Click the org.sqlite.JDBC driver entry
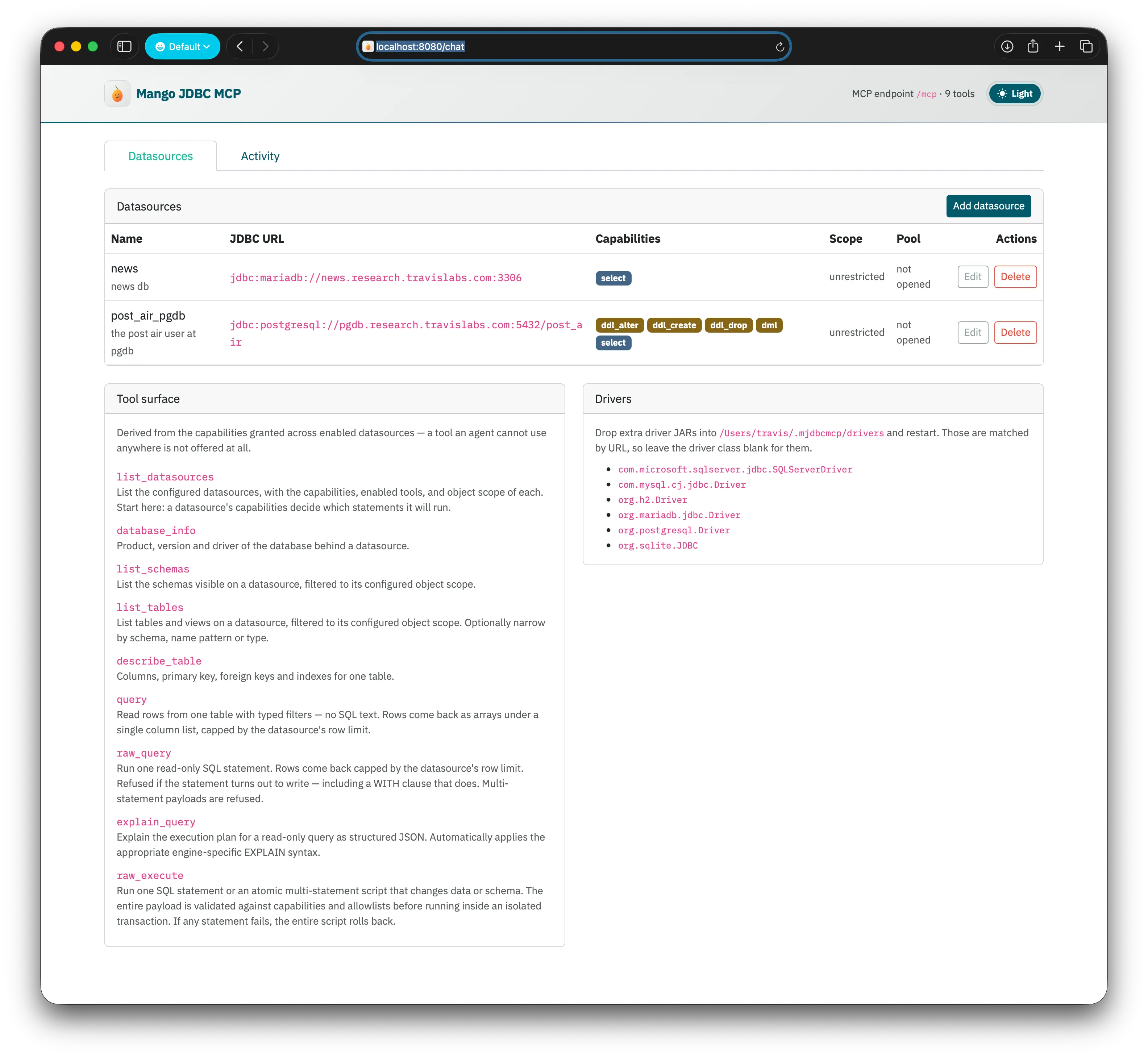 (x=658, y=546)
